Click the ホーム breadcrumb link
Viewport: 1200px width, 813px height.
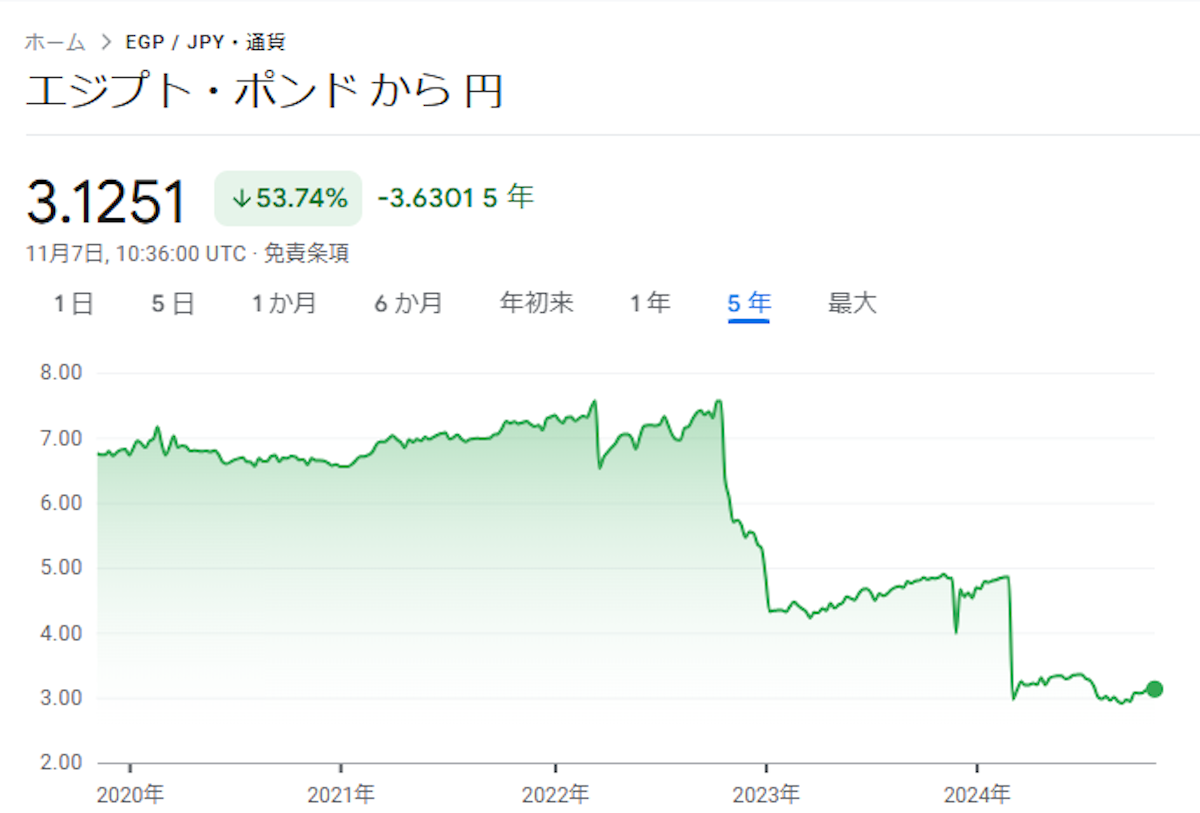point(55,43)
